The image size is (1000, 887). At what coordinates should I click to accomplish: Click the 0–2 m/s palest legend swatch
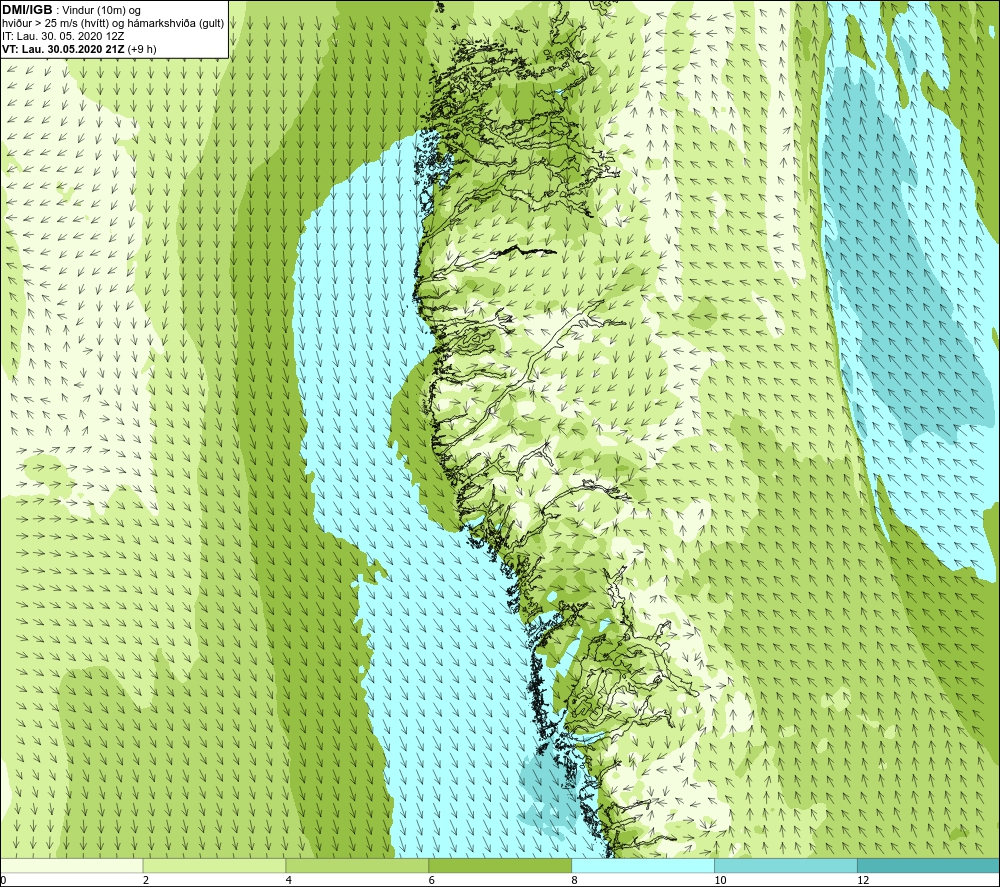[71, 865]
